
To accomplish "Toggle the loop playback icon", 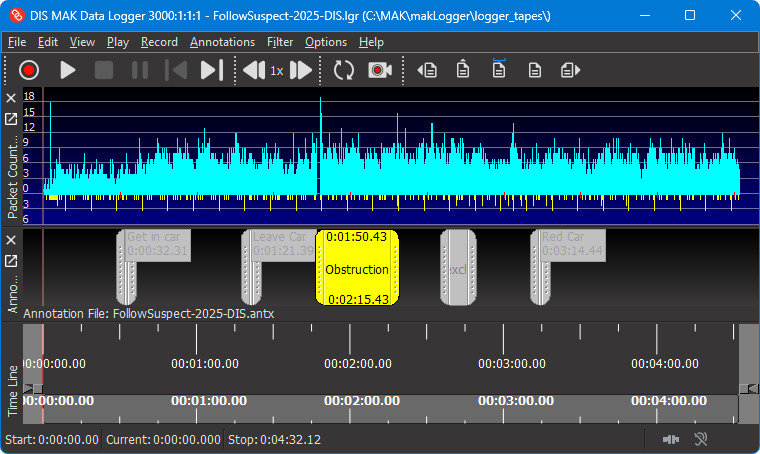I will click(344, 70).
